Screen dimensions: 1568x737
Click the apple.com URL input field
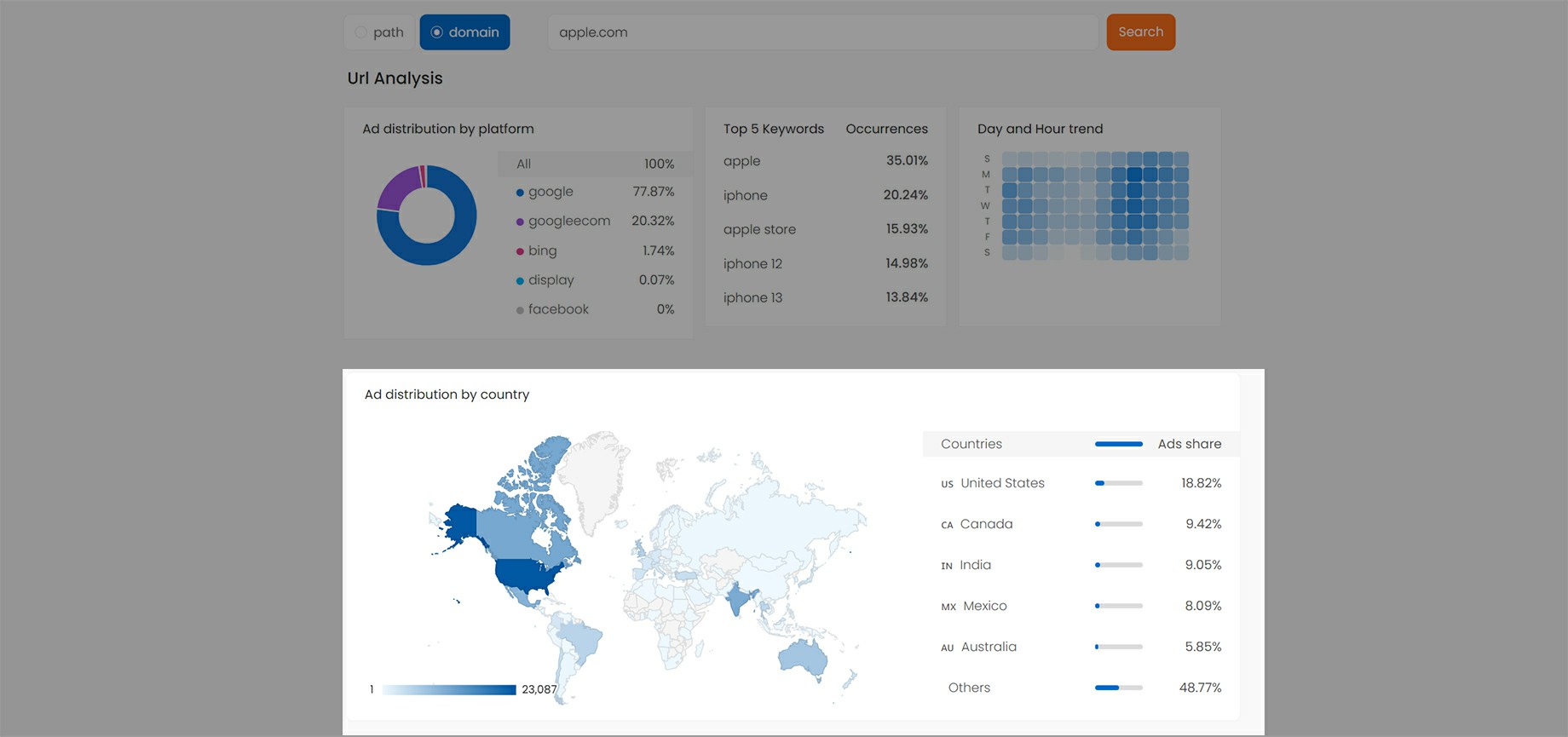tap(822, 32)
